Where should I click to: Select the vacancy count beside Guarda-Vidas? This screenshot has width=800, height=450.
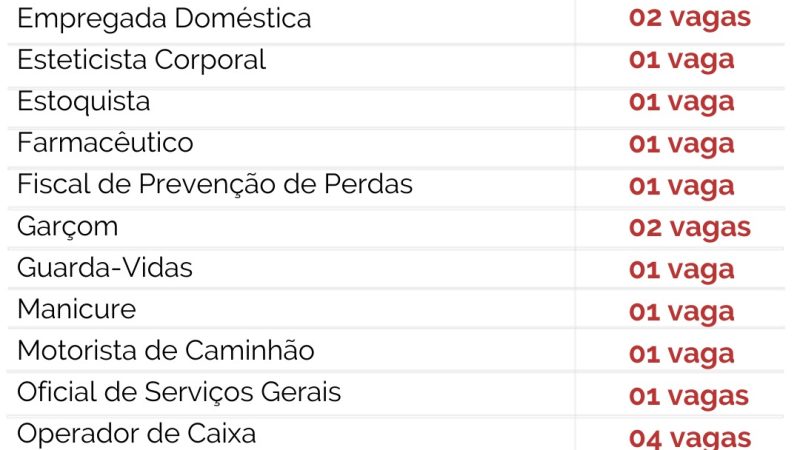pyautogui.click(x=681, y=269)
